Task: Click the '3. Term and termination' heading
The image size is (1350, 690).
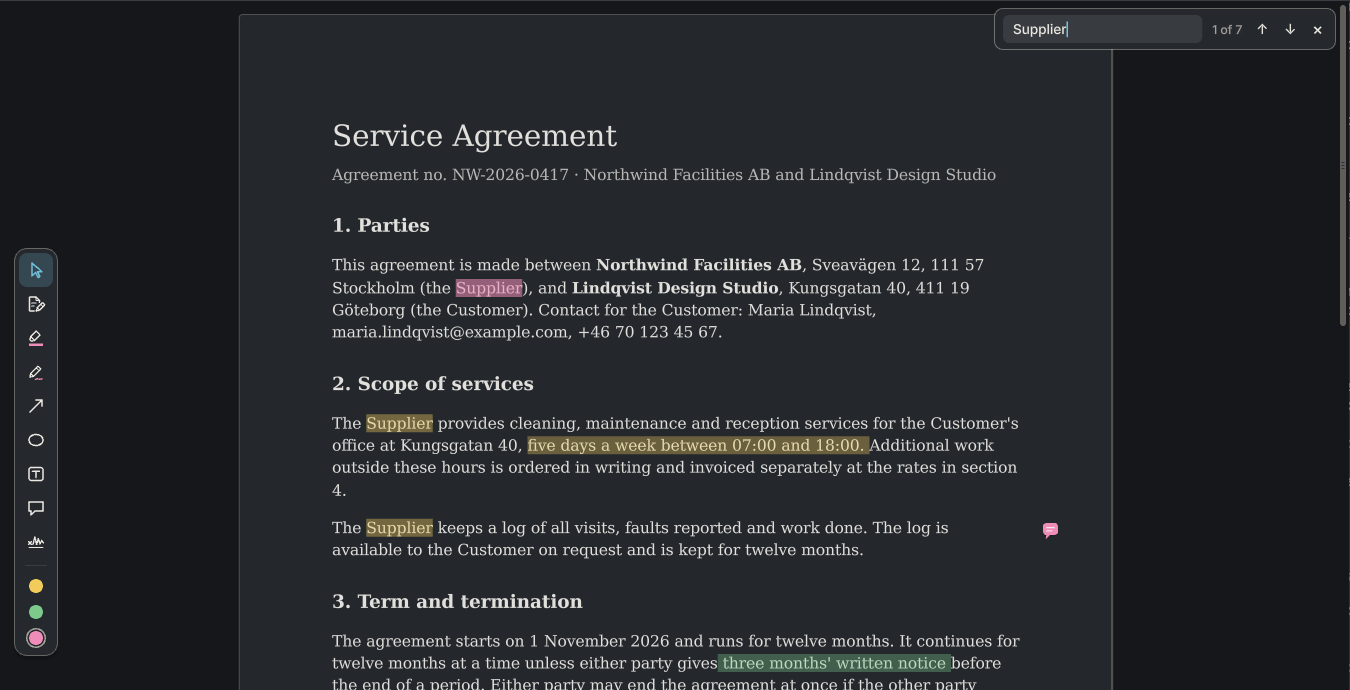Action: (x=457, y=602)
